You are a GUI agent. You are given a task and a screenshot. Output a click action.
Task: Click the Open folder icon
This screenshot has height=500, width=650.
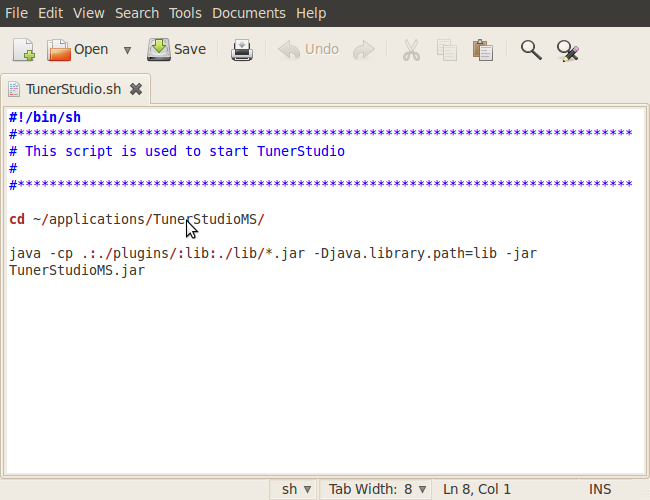tap(58, 50)
